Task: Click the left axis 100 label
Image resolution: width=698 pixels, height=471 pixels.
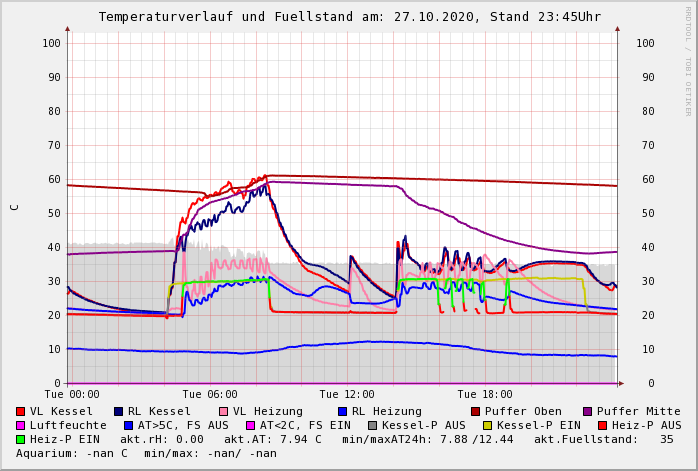Action: click(x=51, y=43)
